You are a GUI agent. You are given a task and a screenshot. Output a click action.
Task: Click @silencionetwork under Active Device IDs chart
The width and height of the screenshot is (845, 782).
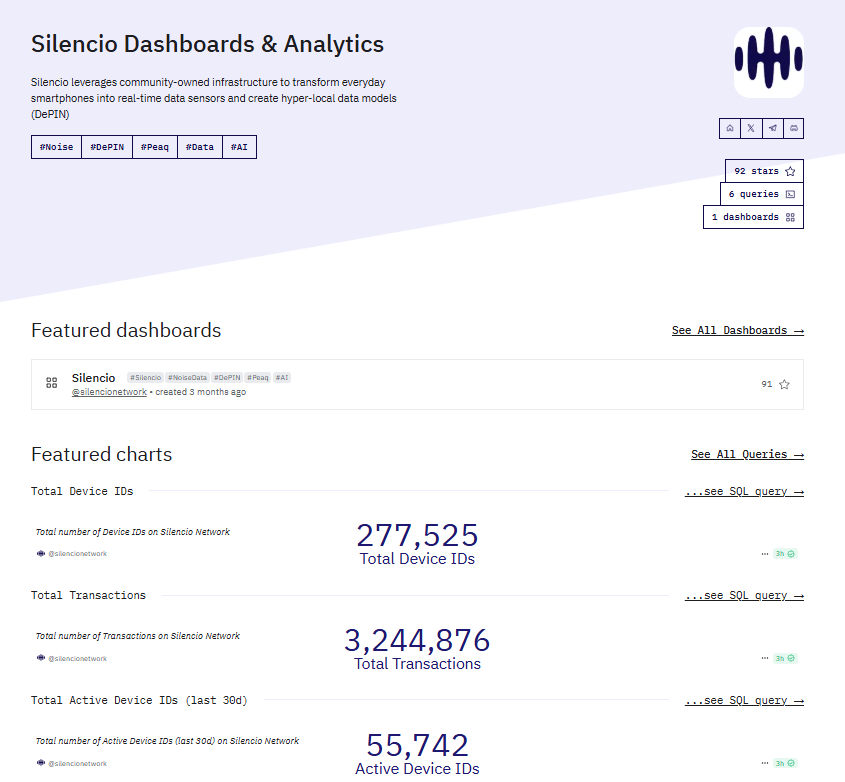pyautogui.click(x=77, y=764)
